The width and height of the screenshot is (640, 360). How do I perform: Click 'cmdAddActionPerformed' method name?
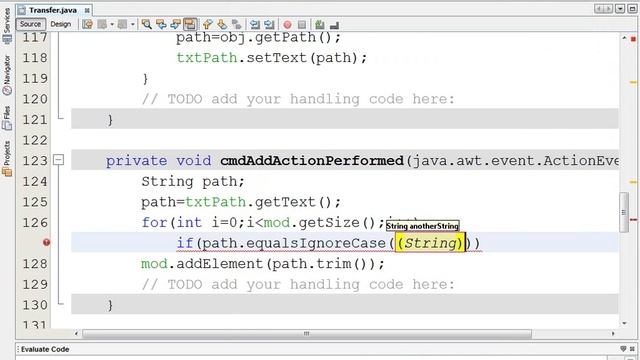[312, 160]
